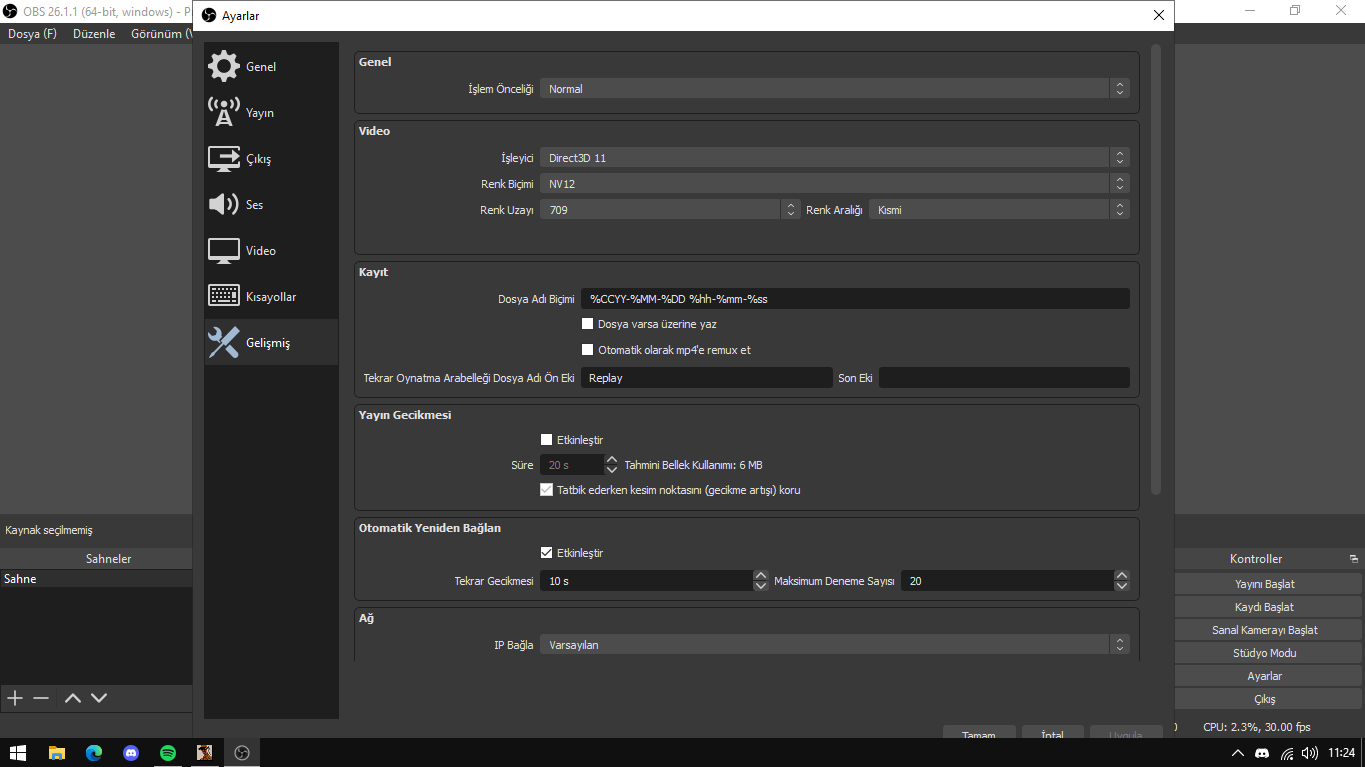This screenshot has width=1365, height=767.
Task: Click the Kaydı Başlat button
Action: click(1264, 607)
